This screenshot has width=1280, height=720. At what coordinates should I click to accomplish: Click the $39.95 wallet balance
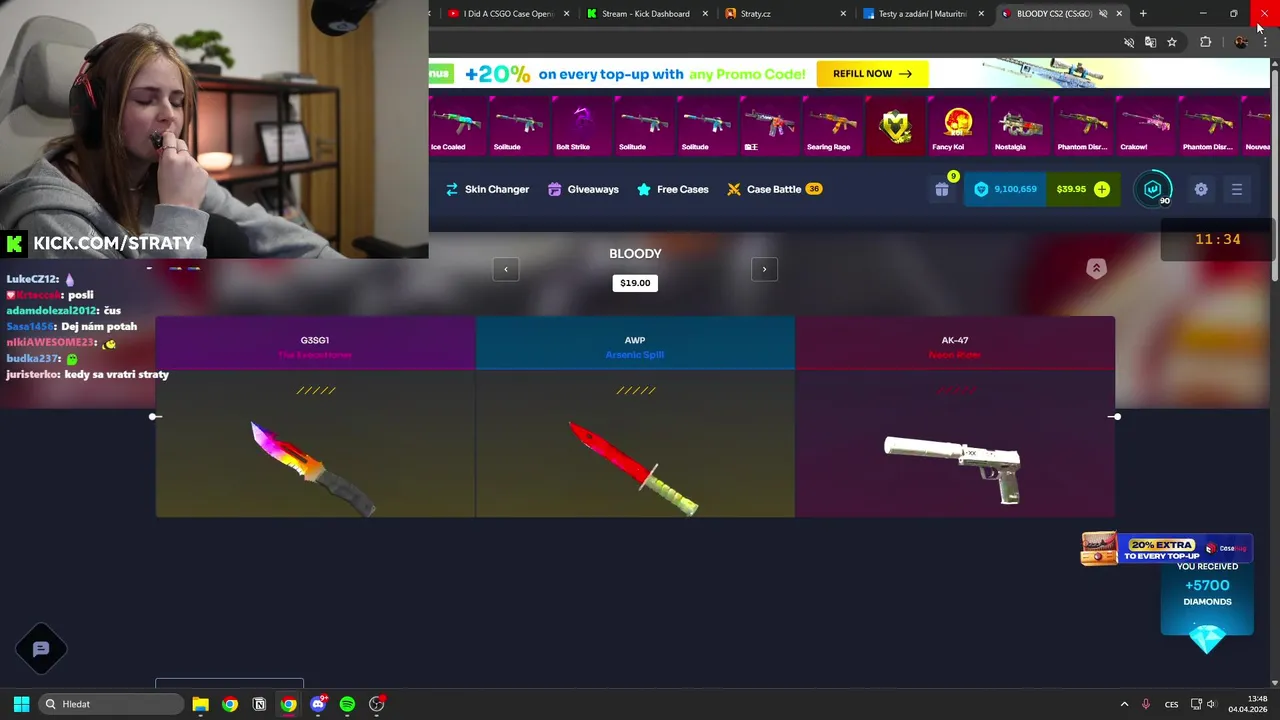click(x=1071, y=189)
